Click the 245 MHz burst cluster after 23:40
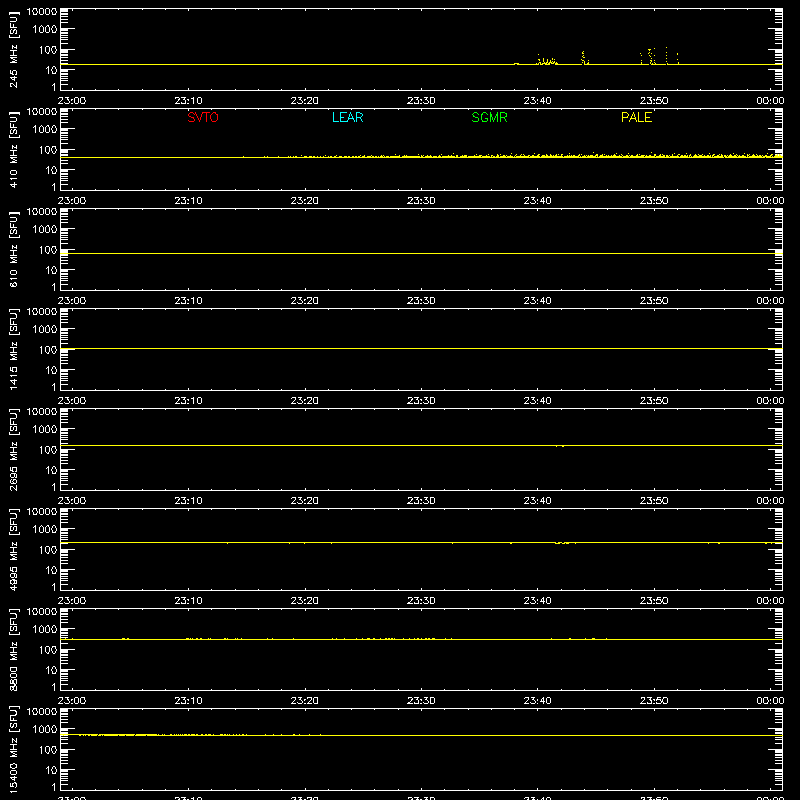This screenshot has width=800, height=800. 547,60
